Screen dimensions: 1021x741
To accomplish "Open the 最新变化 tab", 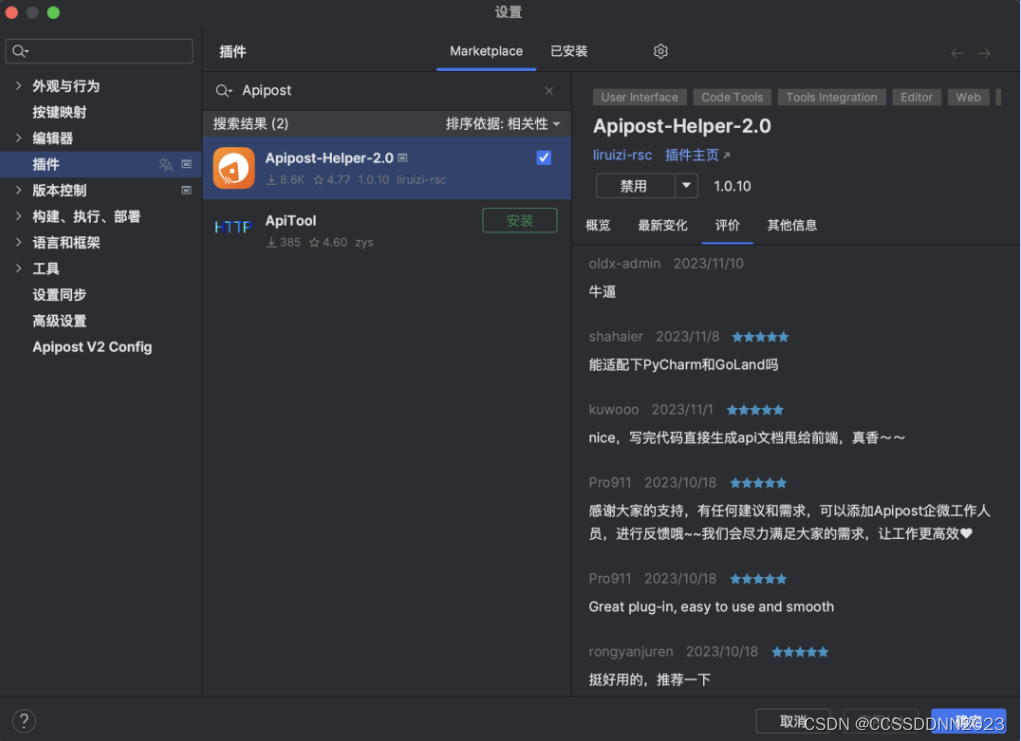I will coord(662,225).
